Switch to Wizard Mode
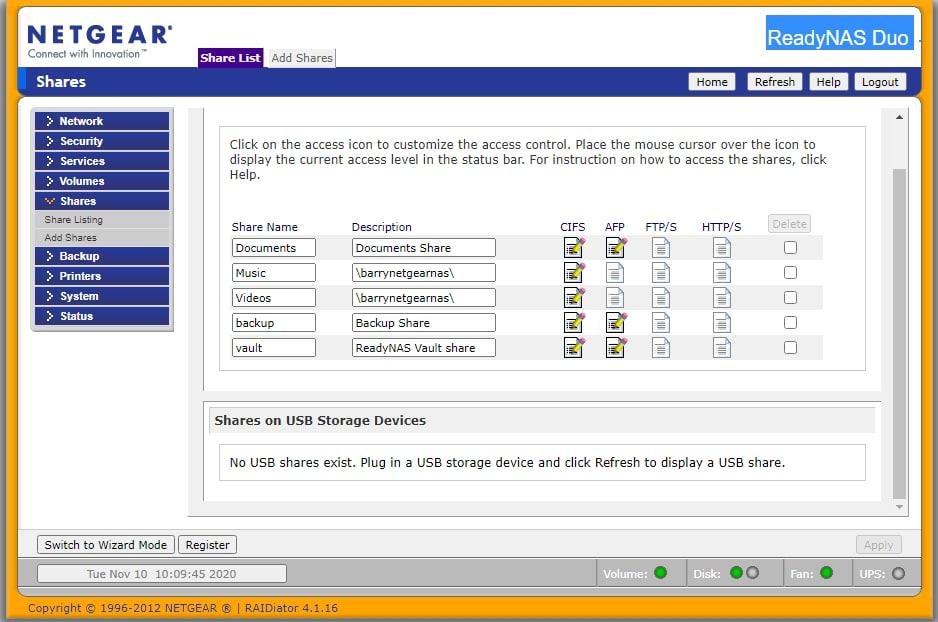Viewport: 938px width, 622px height. (106, 545)
